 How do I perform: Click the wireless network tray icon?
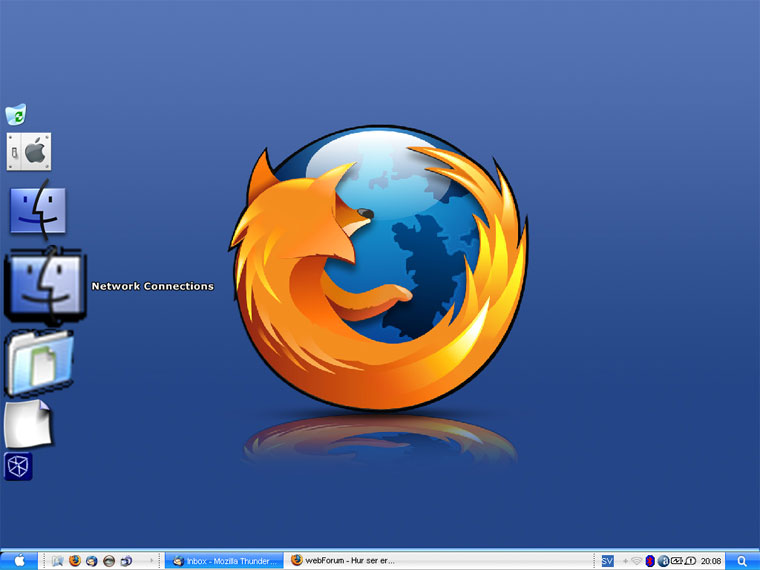pyautogui.click(x=636, y=561)
